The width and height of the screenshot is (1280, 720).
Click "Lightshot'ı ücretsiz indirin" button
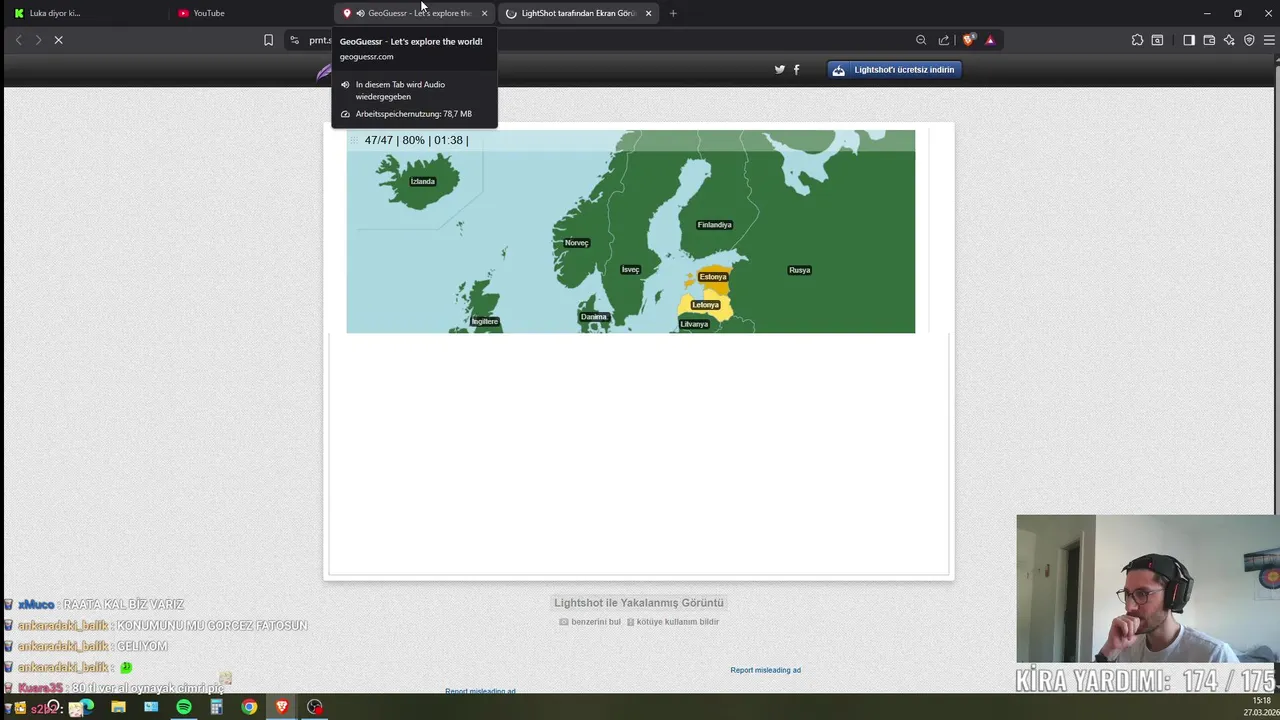(894, 70)
